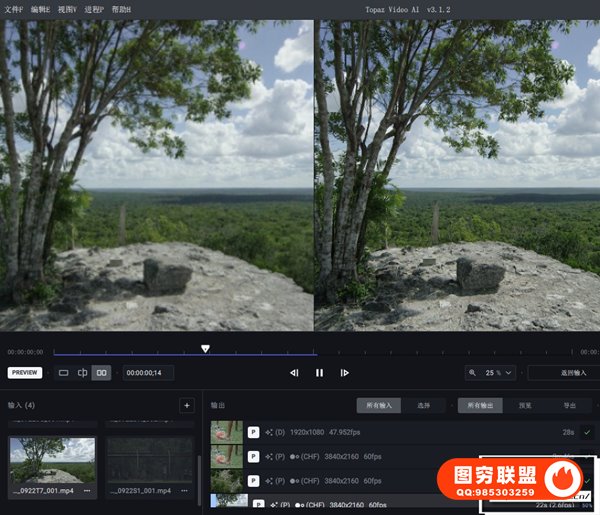This screenshot has width=600, height=515.
Task: Switch to 所有输出 filter tab
Action: pyautogui.click(x=481, y=406)
